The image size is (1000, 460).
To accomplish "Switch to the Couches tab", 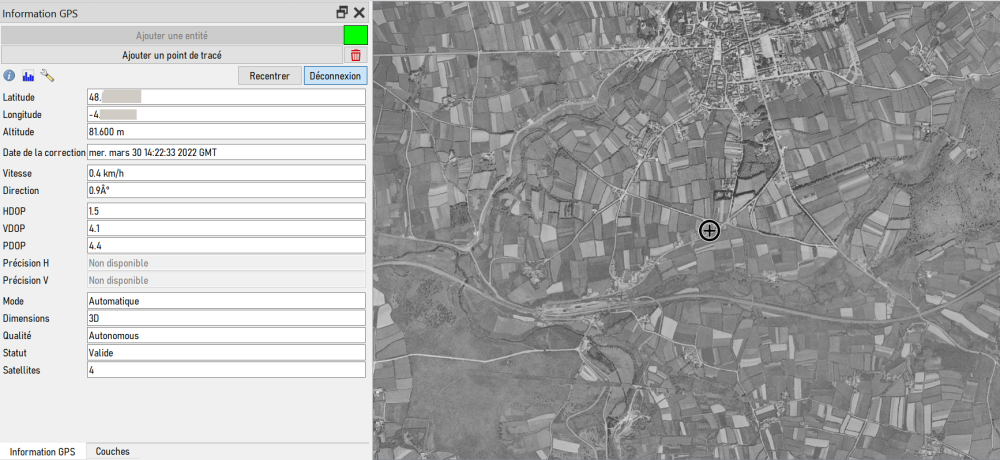I will (x=112, y=452).
